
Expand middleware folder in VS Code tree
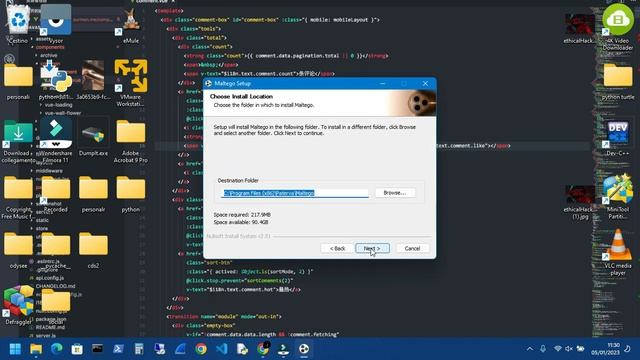[x=49, y=171]
